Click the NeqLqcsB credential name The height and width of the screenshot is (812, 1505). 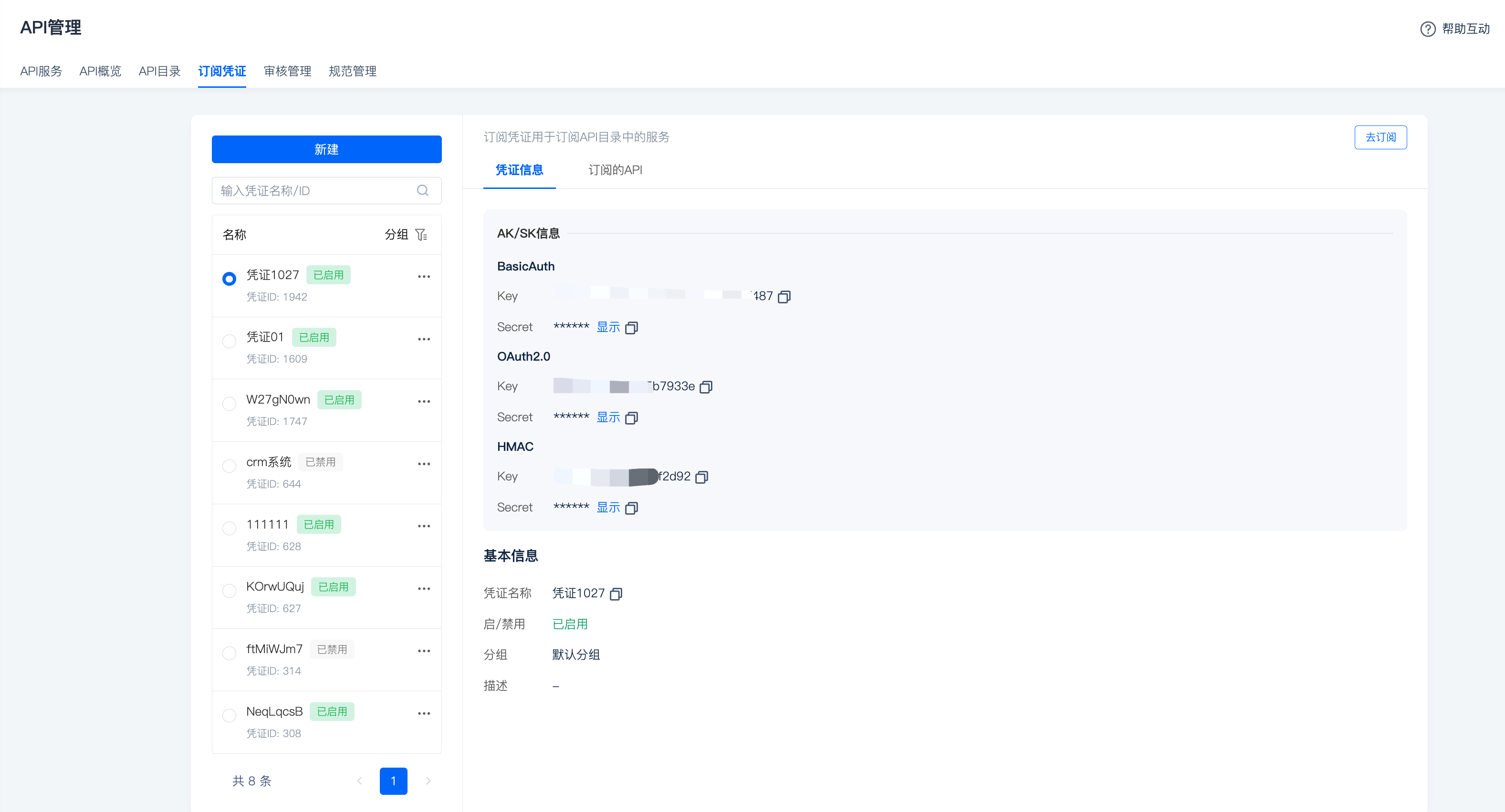(x=274, y=711)
